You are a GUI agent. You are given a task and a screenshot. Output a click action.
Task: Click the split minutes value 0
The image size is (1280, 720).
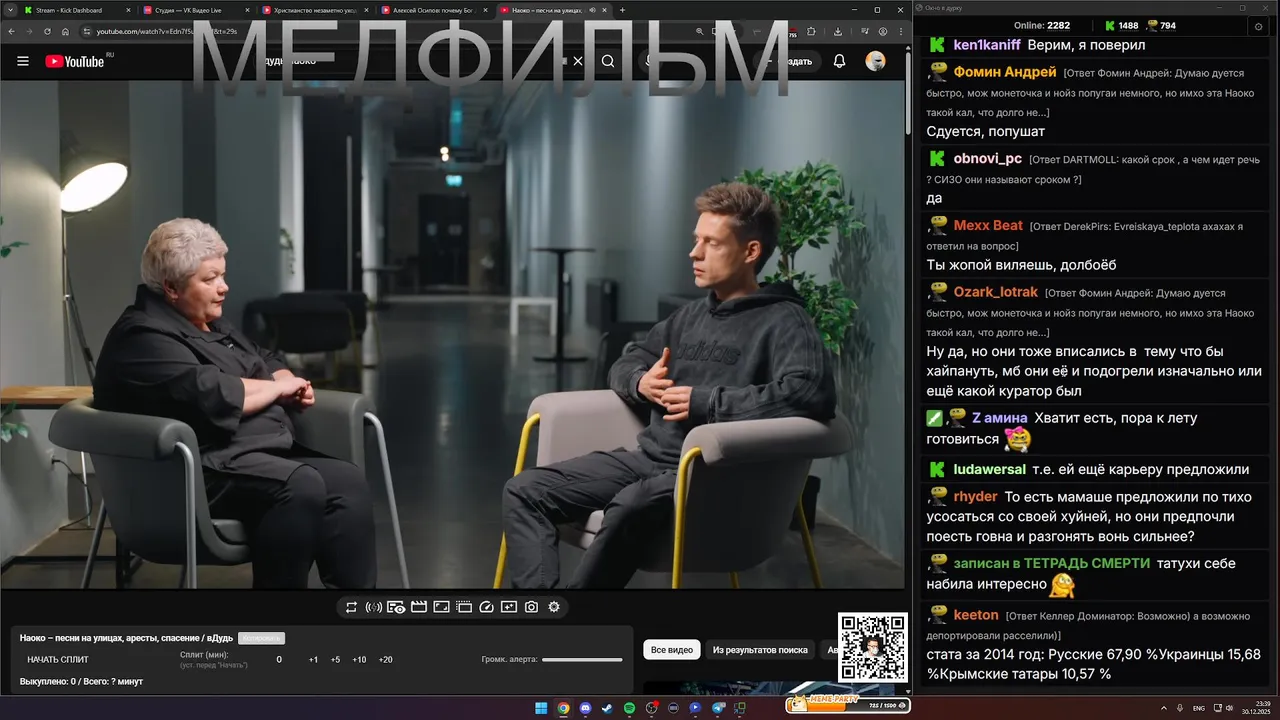279,659
